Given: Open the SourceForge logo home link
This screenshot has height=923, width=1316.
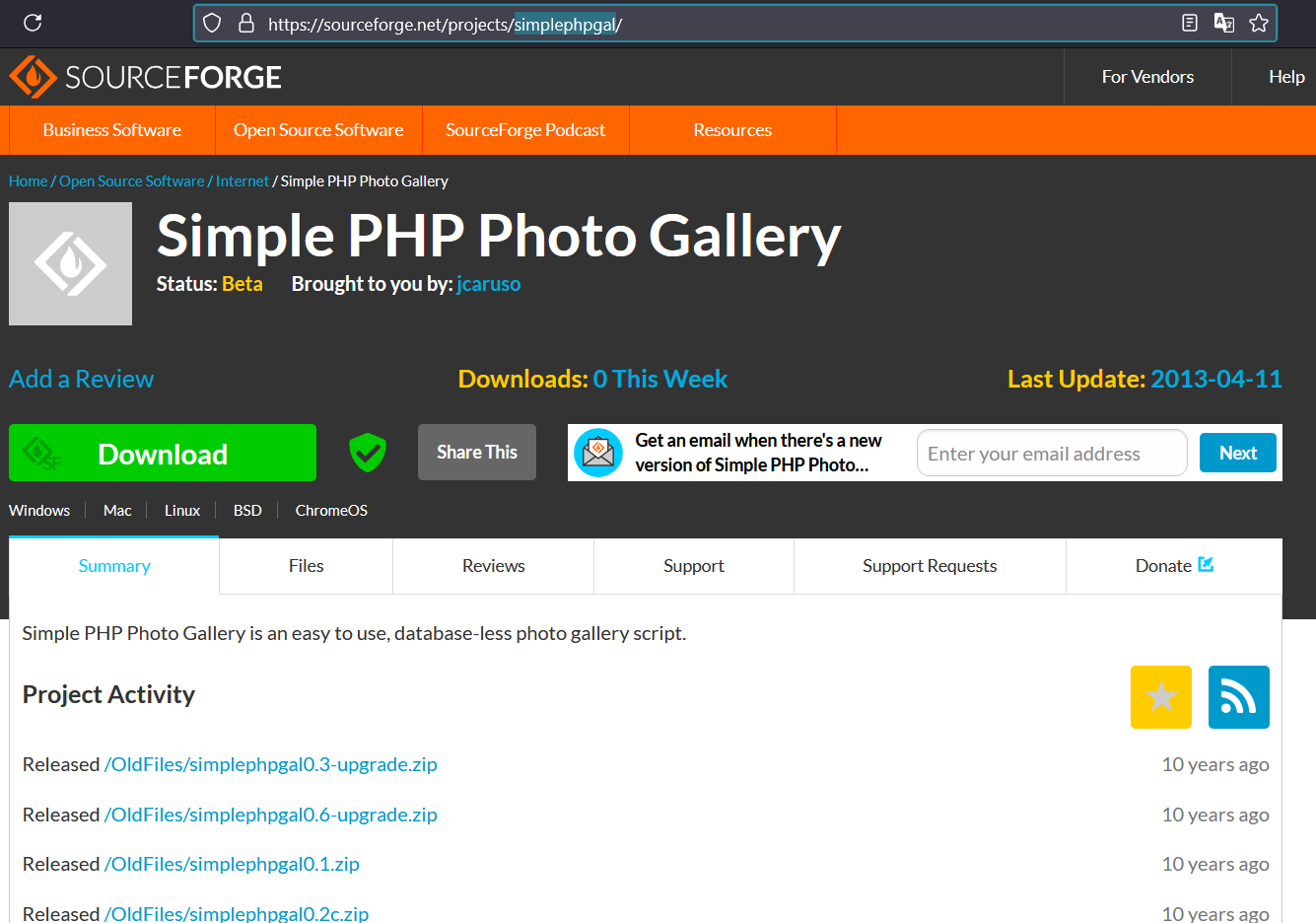Looking at the screenshot, I should point(145,77).
